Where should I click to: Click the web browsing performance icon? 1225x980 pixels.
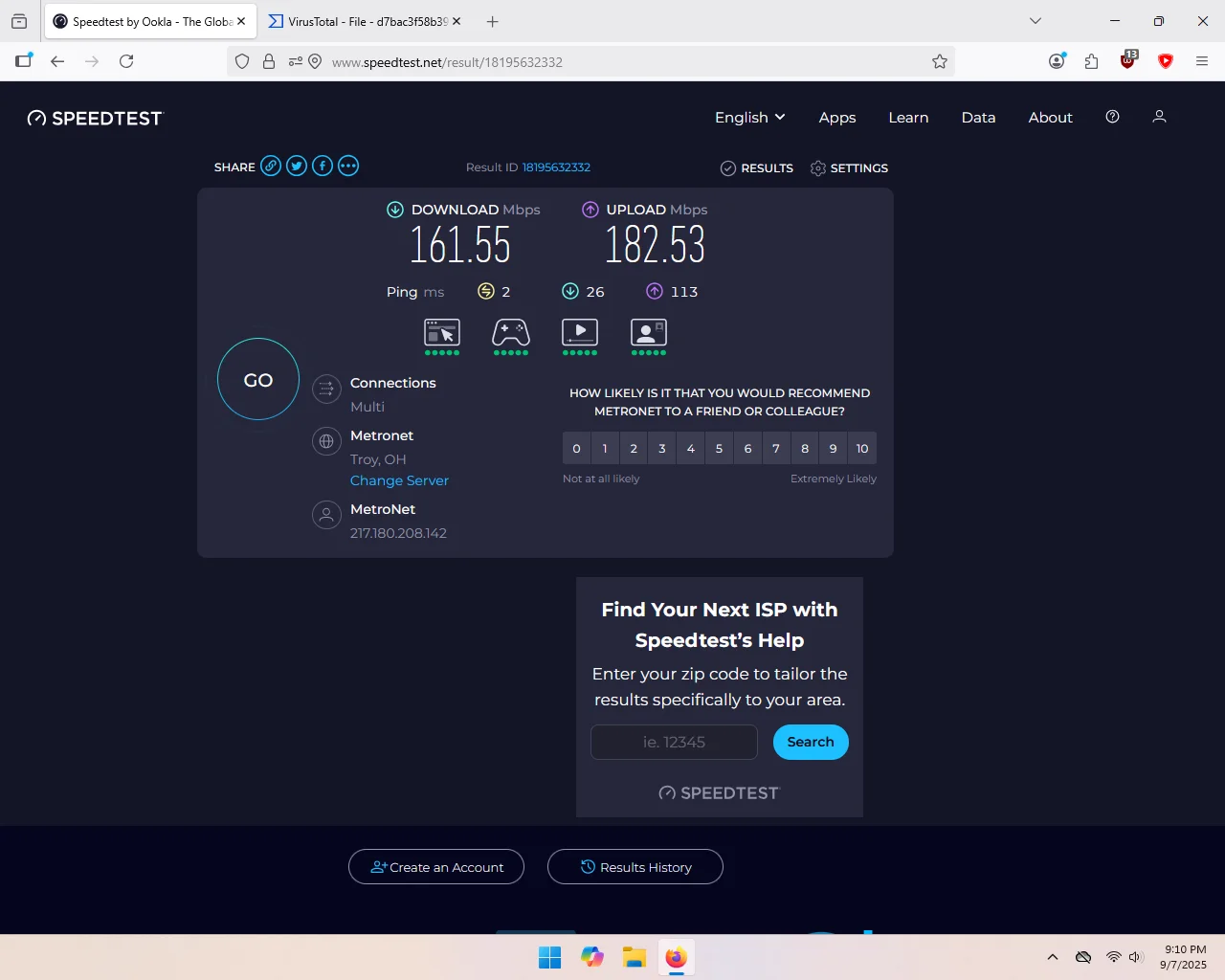pyautogui.click(x=442, y=333)
